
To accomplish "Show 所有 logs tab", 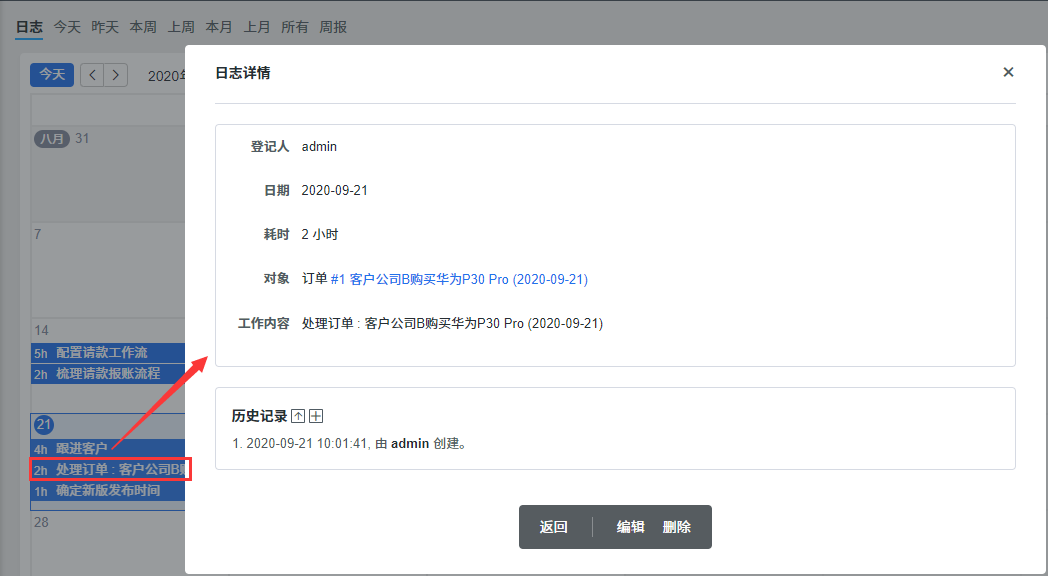I will point(295,27).
